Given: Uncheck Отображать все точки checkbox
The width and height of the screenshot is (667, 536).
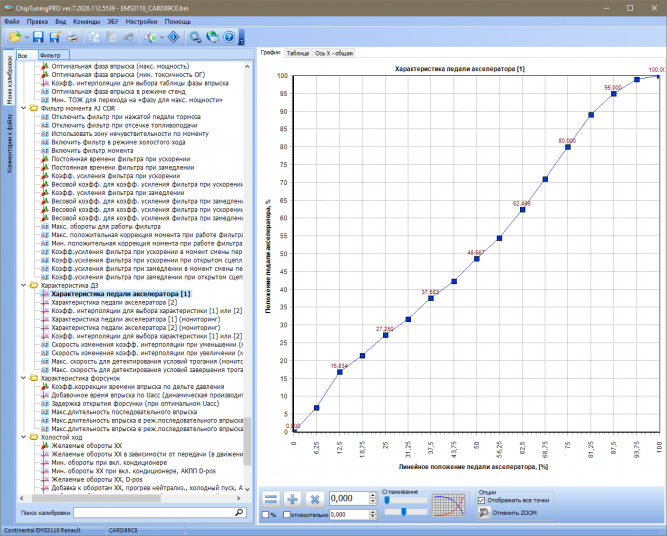Looking at the screenshot, I should (482, 500).
